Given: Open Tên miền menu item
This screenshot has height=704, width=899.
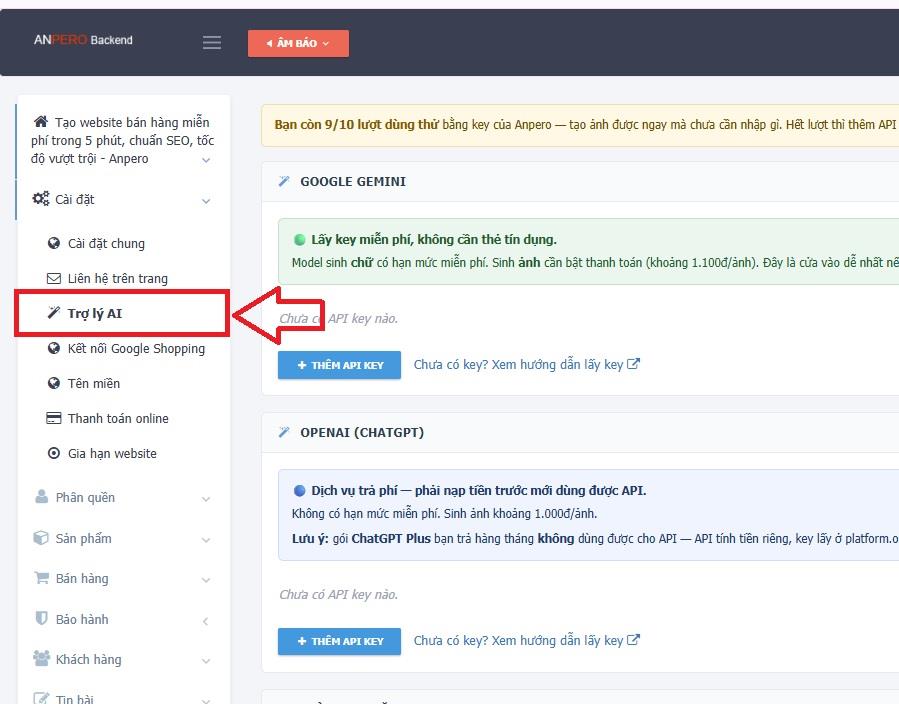Looking at the screenshot, I should pyautogui.click(x=93, y=384).
